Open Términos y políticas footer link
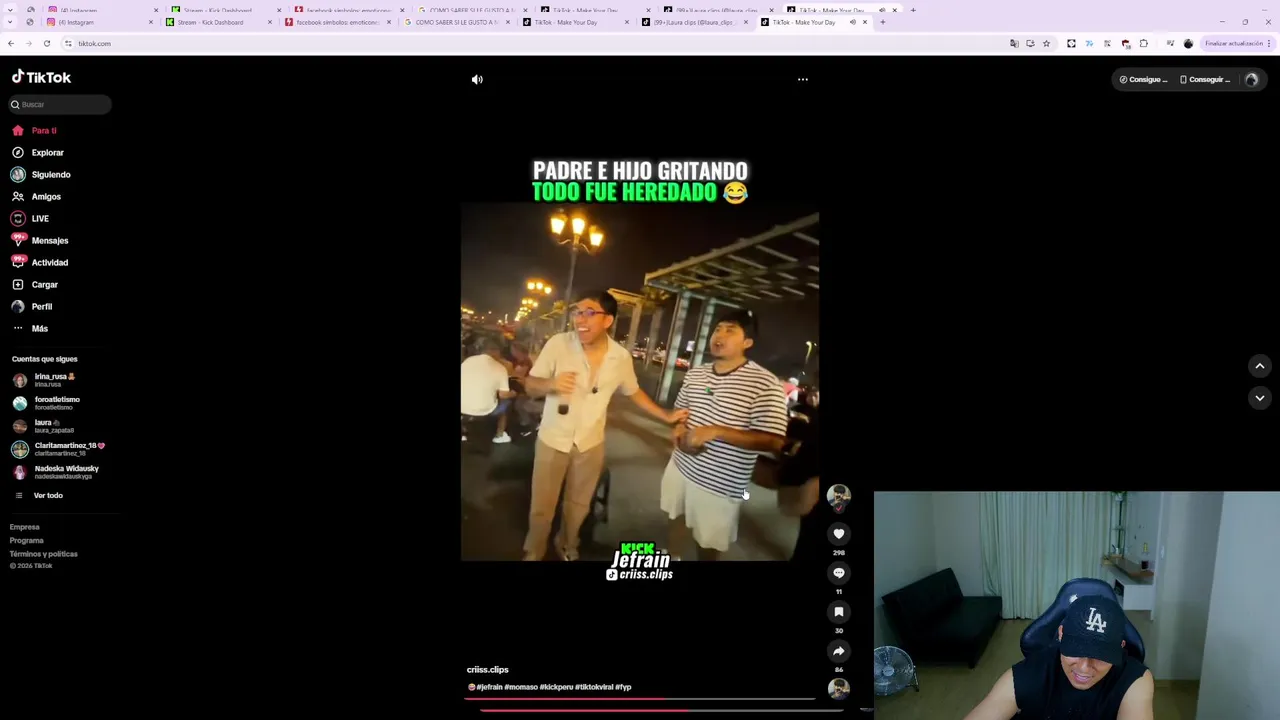 click(44, 554)
